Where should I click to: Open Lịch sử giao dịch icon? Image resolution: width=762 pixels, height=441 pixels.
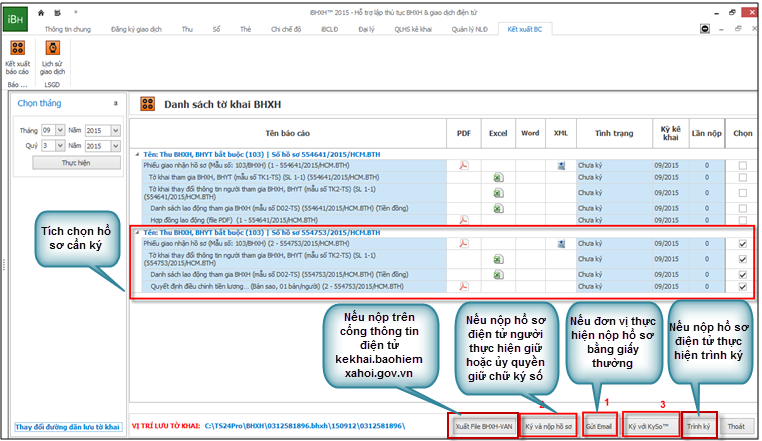coord(52,50)
